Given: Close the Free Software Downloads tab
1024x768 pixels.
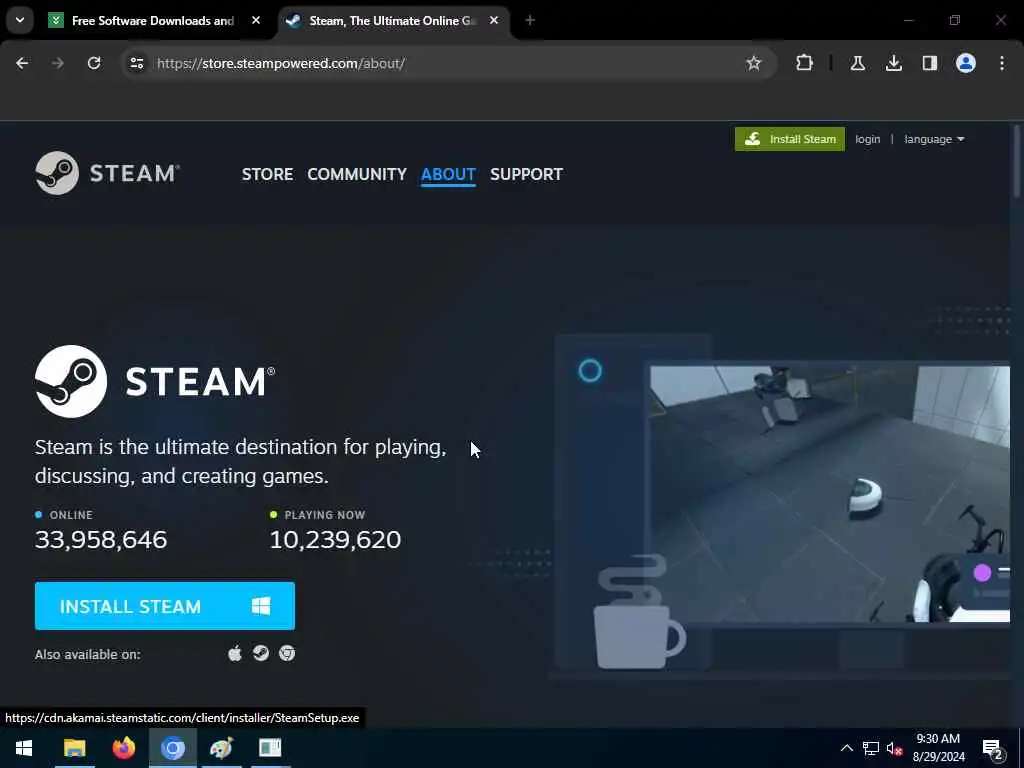Looking at the screenshot, I should (256, 21).
